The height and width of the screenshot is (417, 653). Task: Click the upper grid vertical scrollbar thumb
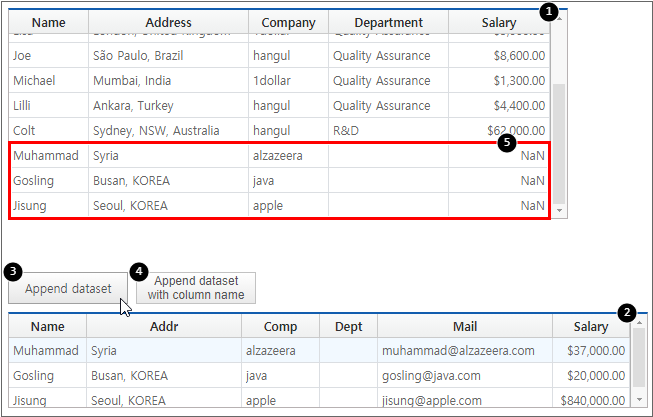point(559,140)
